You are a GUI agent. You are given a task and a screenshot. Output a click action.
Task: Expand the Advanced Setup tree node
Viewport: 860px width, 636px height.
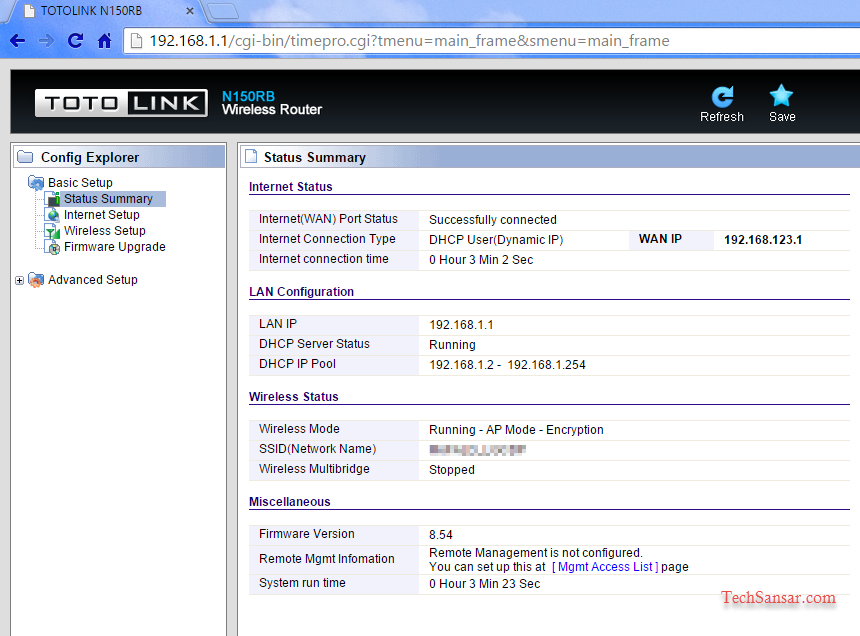(x=19, y=280)
